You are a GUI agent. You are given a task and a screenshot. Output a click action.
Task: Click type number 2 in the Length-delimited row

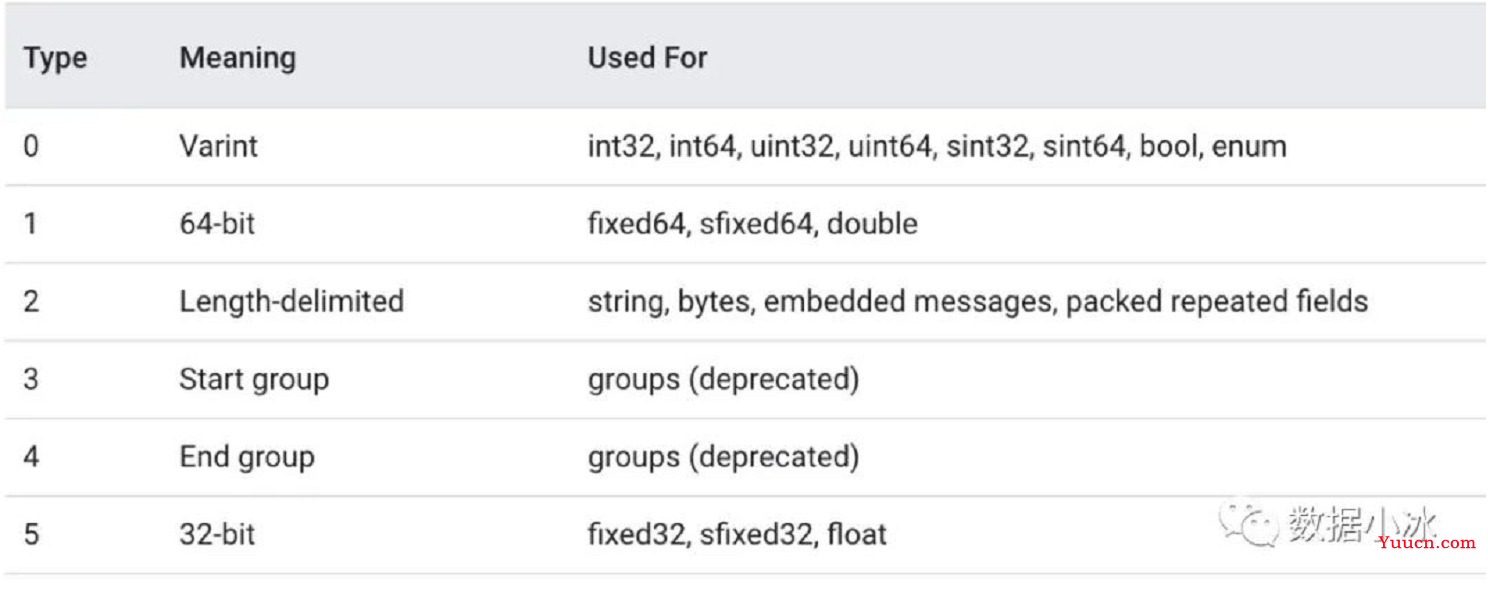(x=31, y=301)
